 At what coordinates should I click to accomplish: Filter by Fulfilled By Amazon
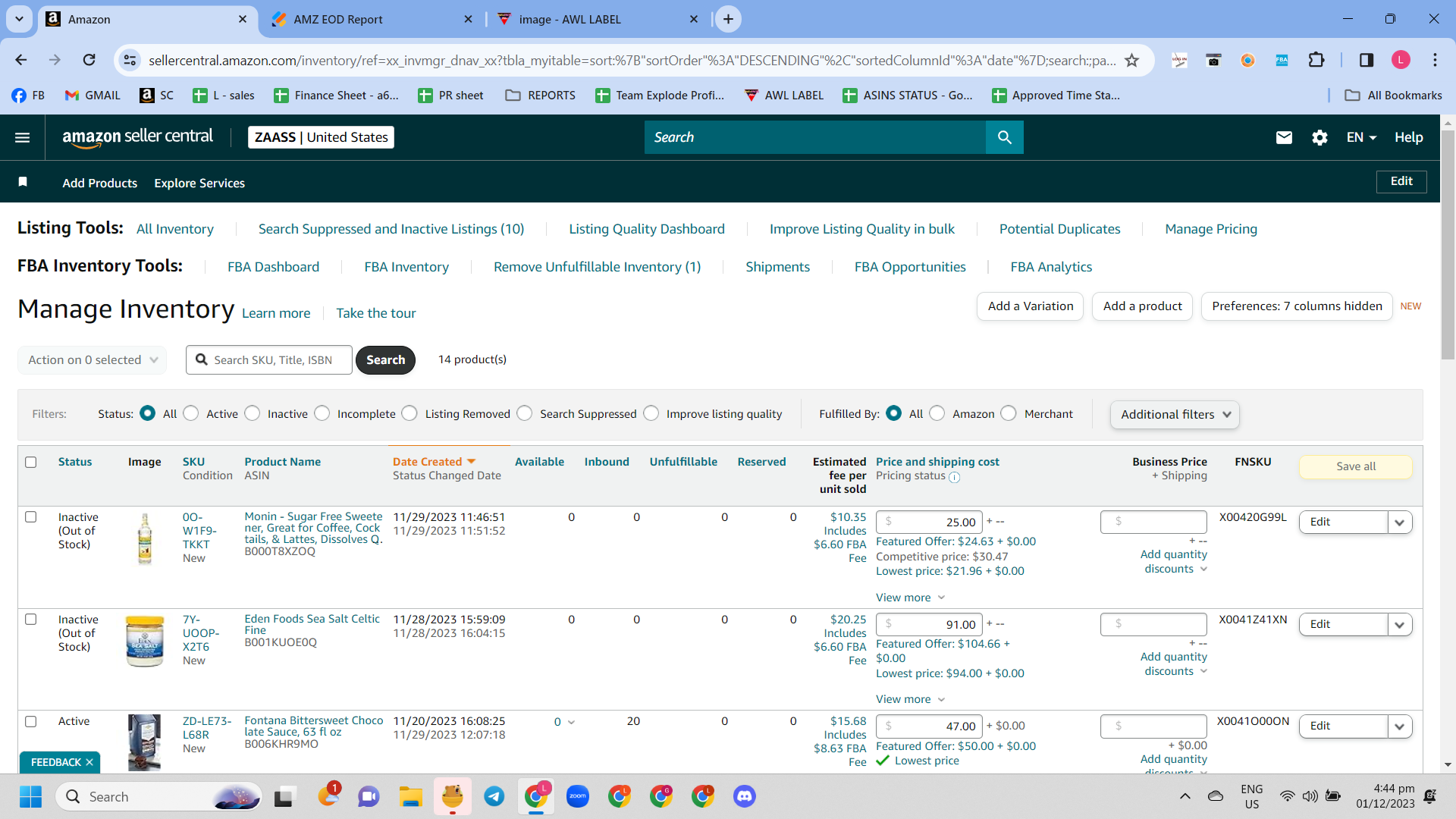coord(937,413)
